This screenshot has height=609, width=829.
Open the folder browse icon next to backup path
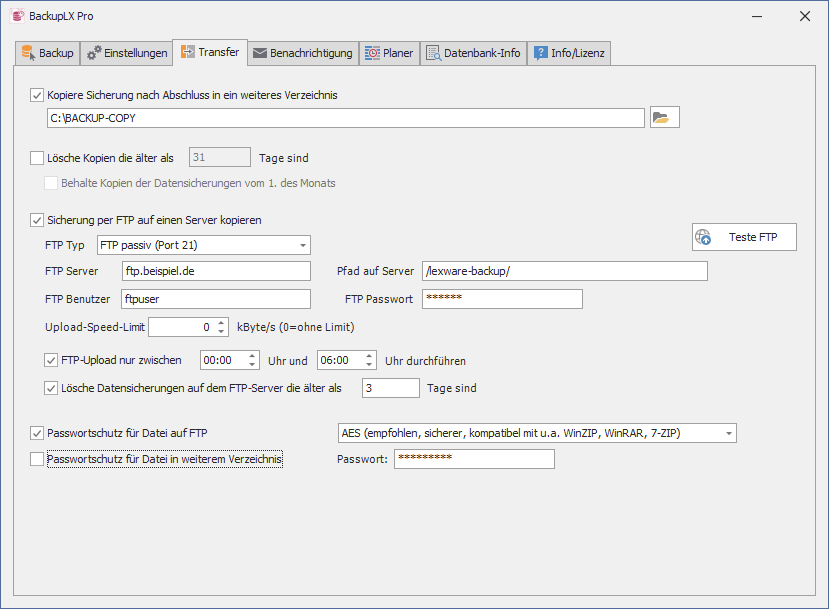664,117
